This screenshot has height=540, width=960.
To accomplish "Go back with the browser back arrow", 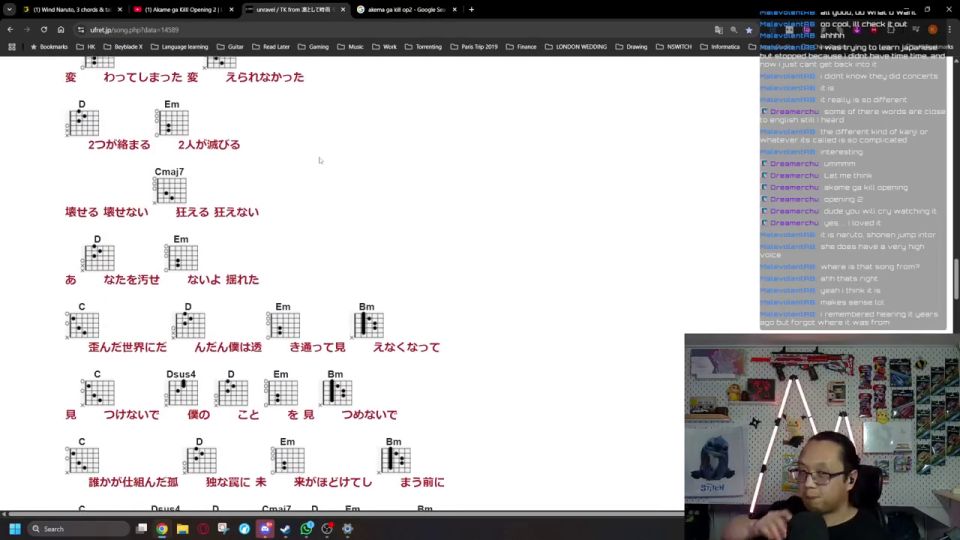I will pos(10,29).
